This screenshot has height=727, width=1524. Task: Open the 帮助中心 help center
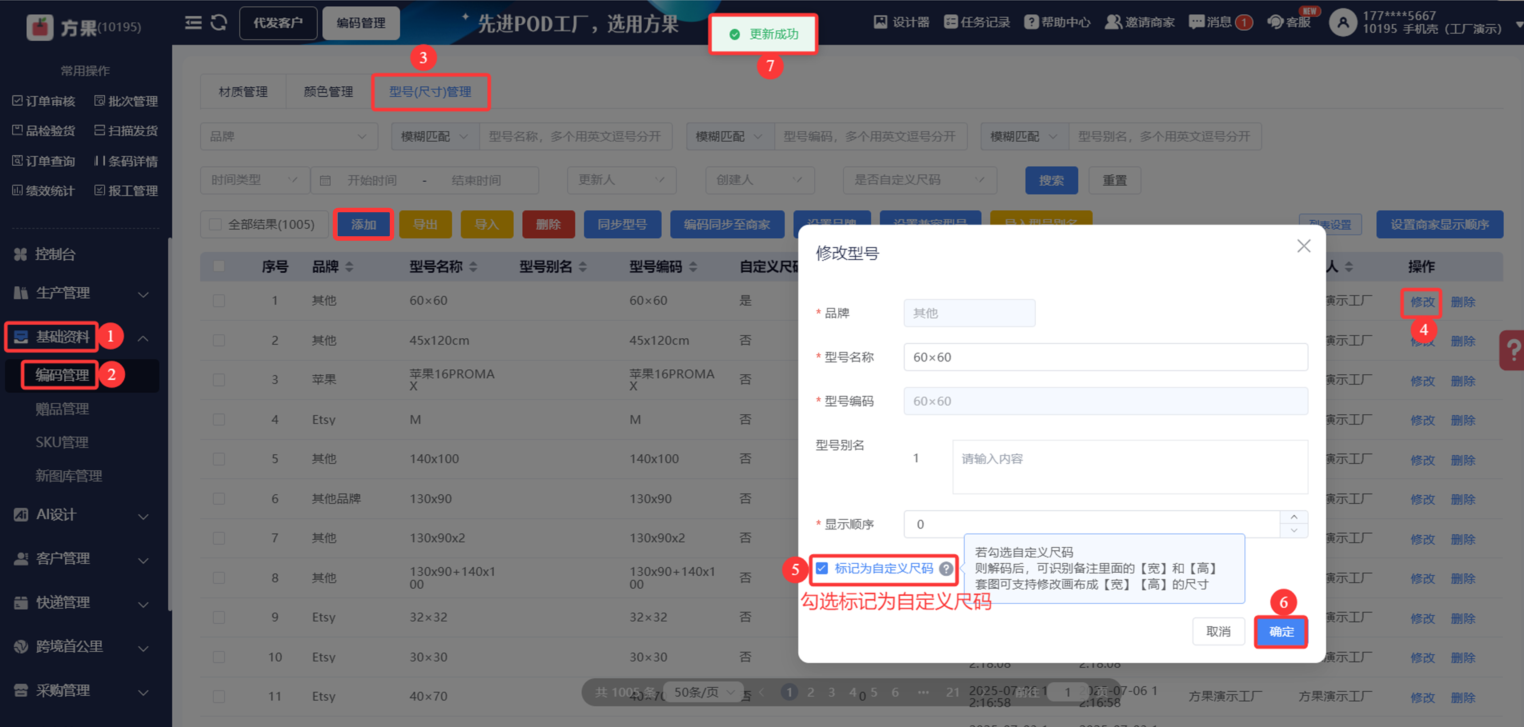1057,22
